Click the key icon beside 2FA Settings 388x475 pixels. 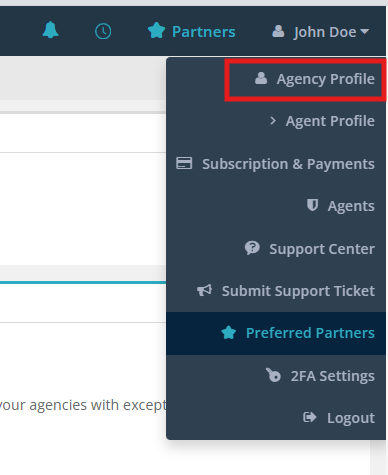pos(273,375)
